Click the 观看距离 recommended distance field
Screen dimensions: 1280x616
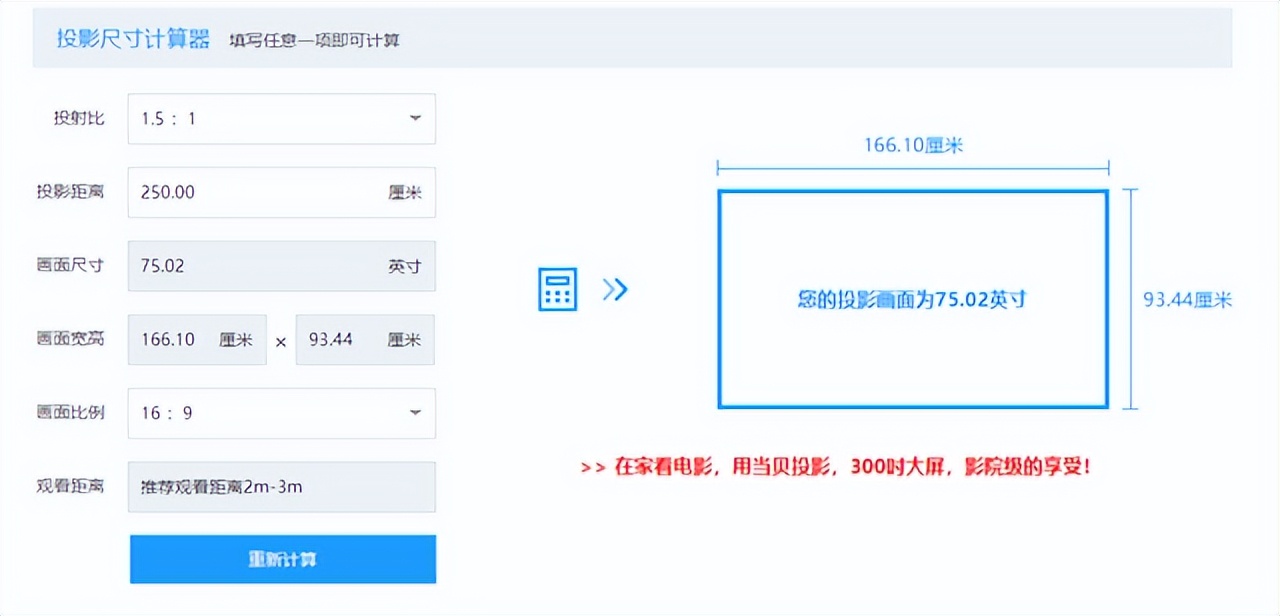pos(281,487)
